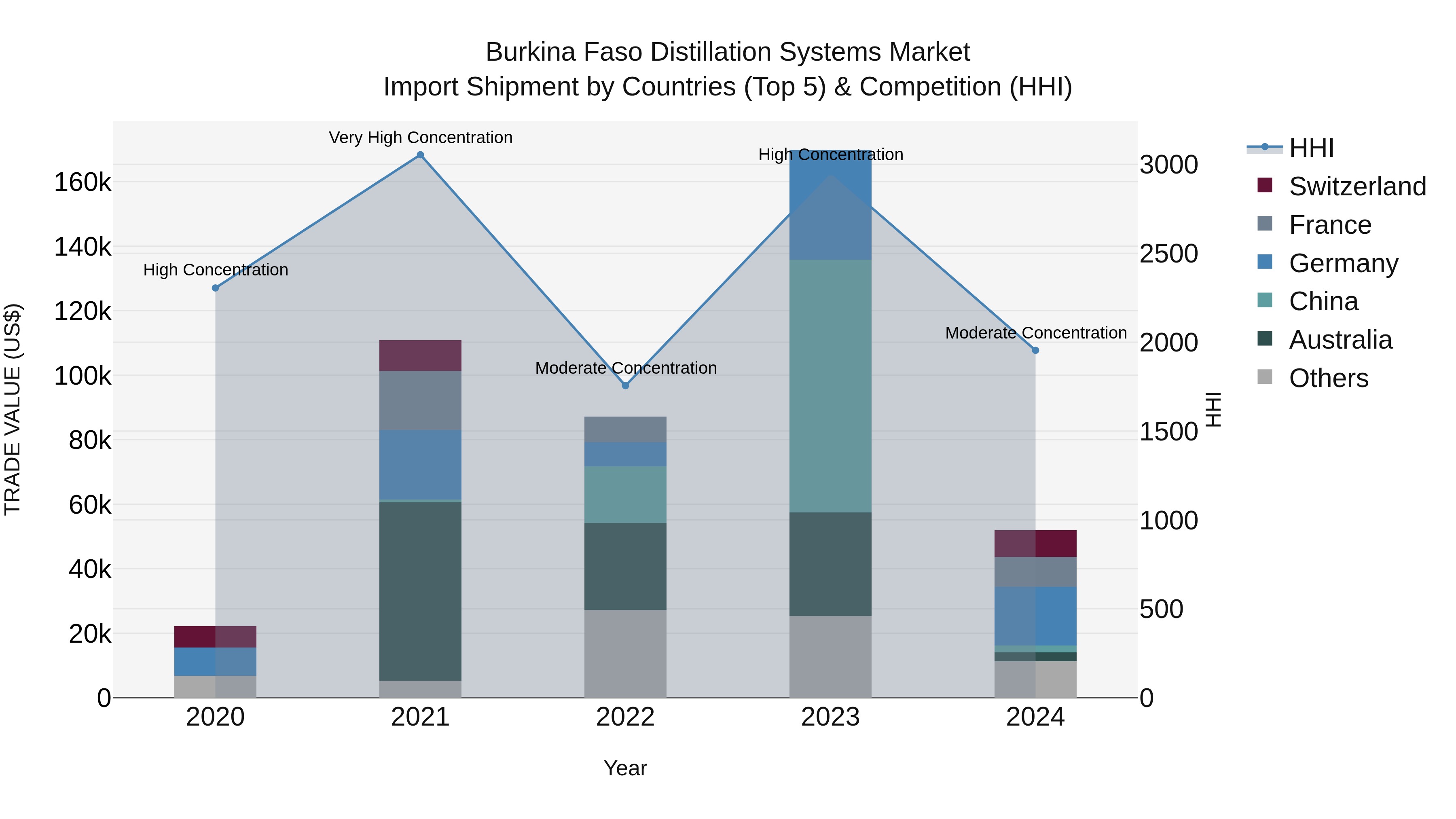This screenshot has width=1456, height=819.
Task: Click the China teal color swatch
Action: 1265,301
